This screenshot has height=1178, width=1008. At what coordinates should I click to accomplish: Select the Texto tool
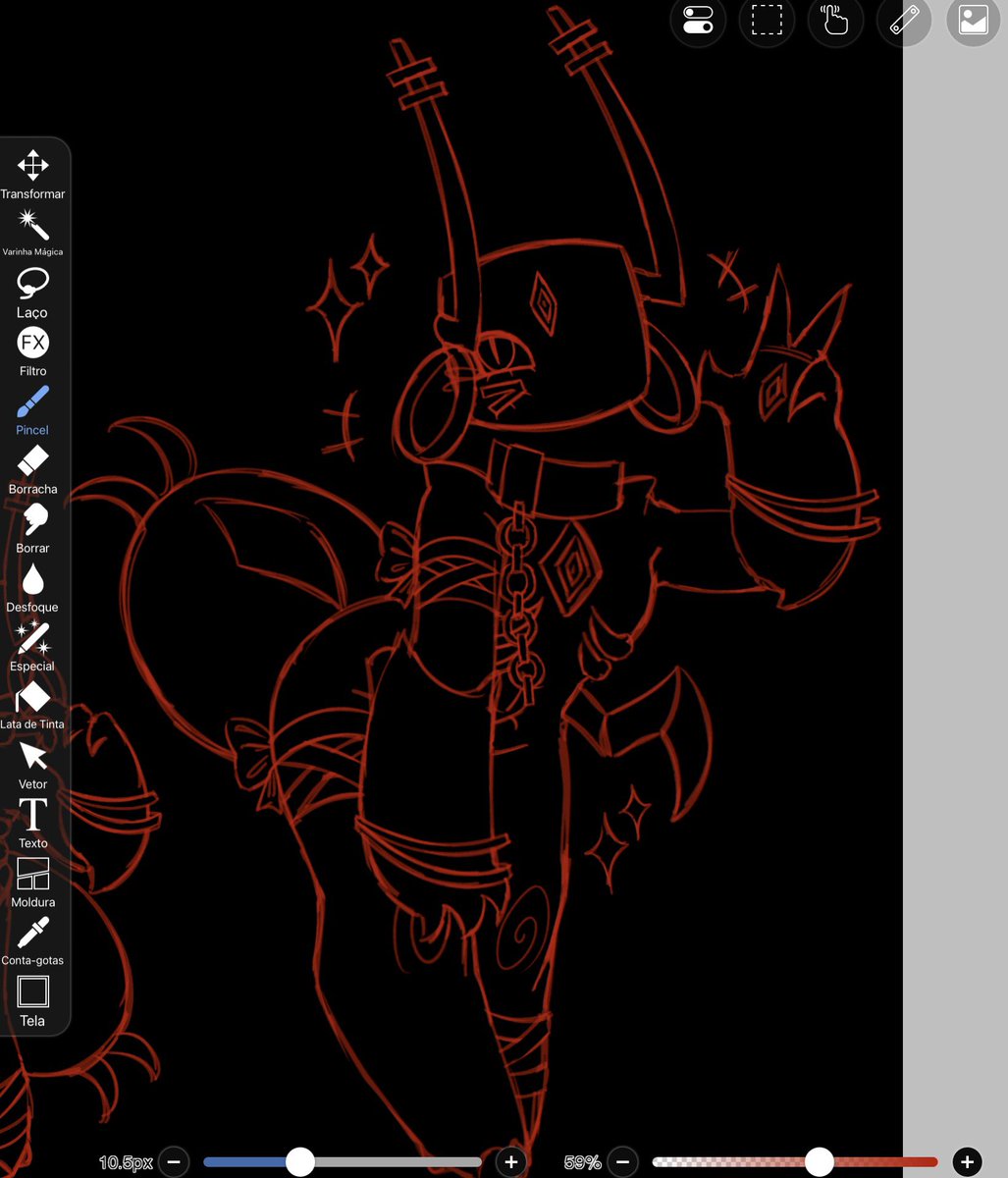pos(32,824)
